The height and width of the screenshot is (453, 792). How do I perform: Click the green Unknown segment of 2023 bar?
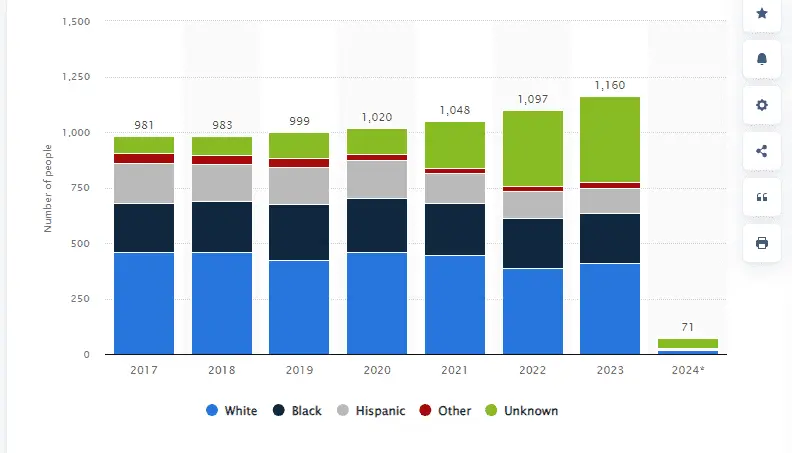(x=610, y=139)
